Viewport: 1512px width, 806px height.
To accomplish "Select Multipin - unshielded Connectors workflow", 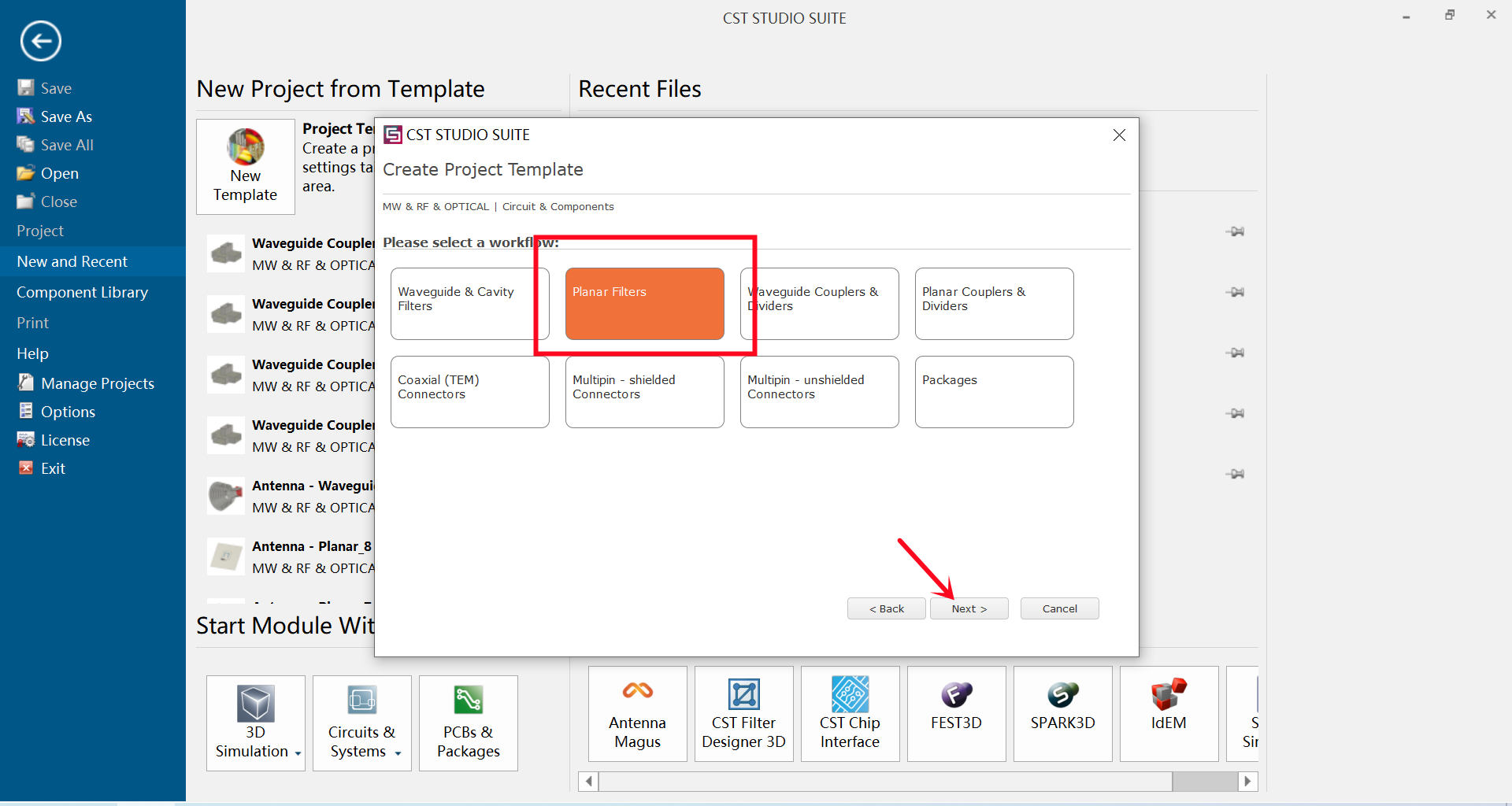I will (819, 392).
